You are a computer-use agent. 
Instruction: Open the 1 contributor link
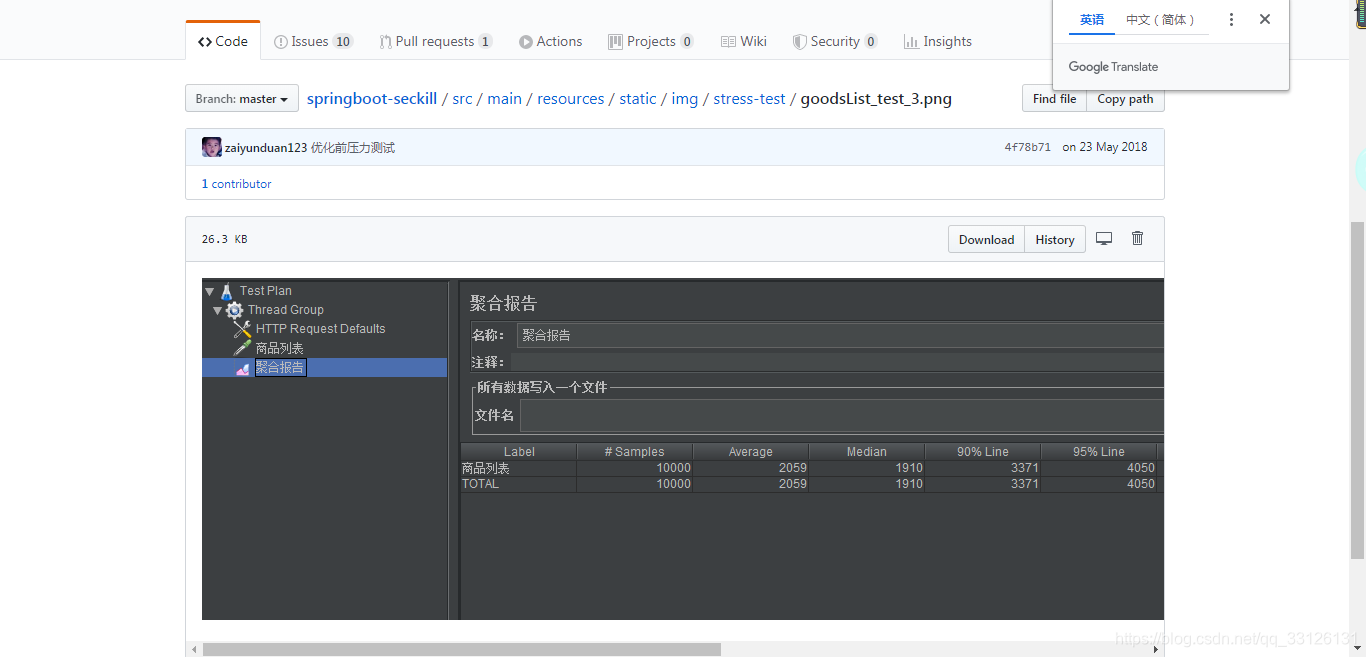tap(236, 183)
